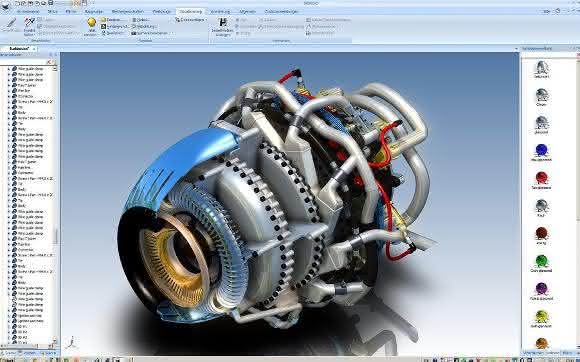Apply the blue sphere material
This screenshot has width=580, height=362.
[541, 150]
